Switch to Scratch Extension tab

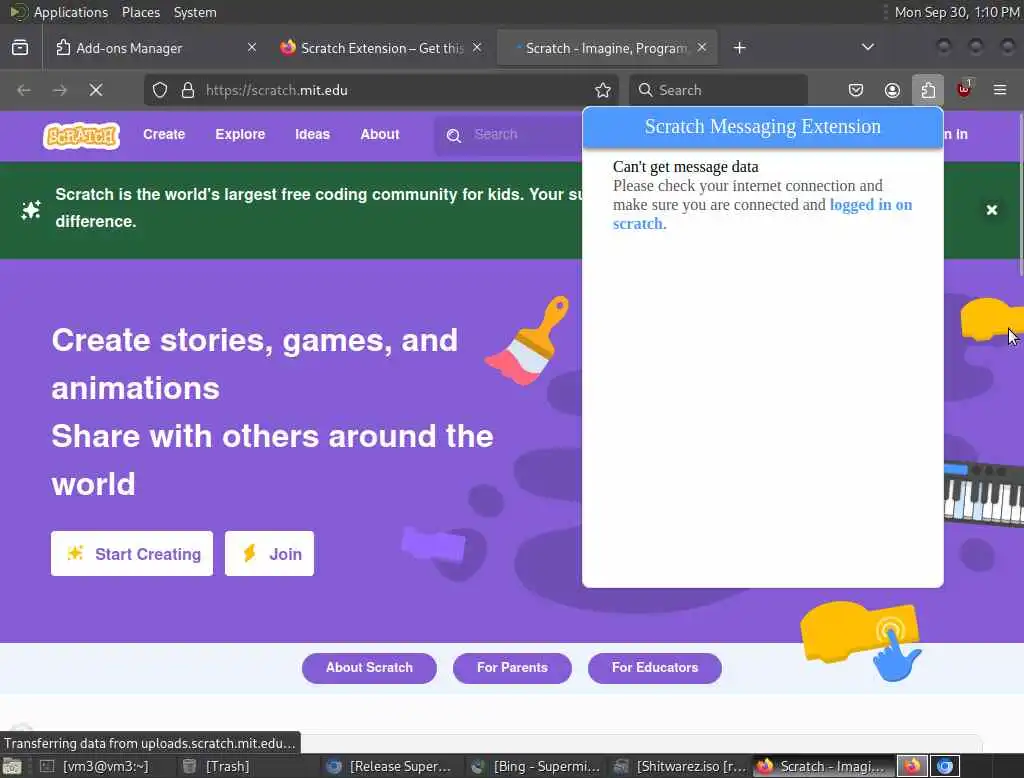point(381,48)
